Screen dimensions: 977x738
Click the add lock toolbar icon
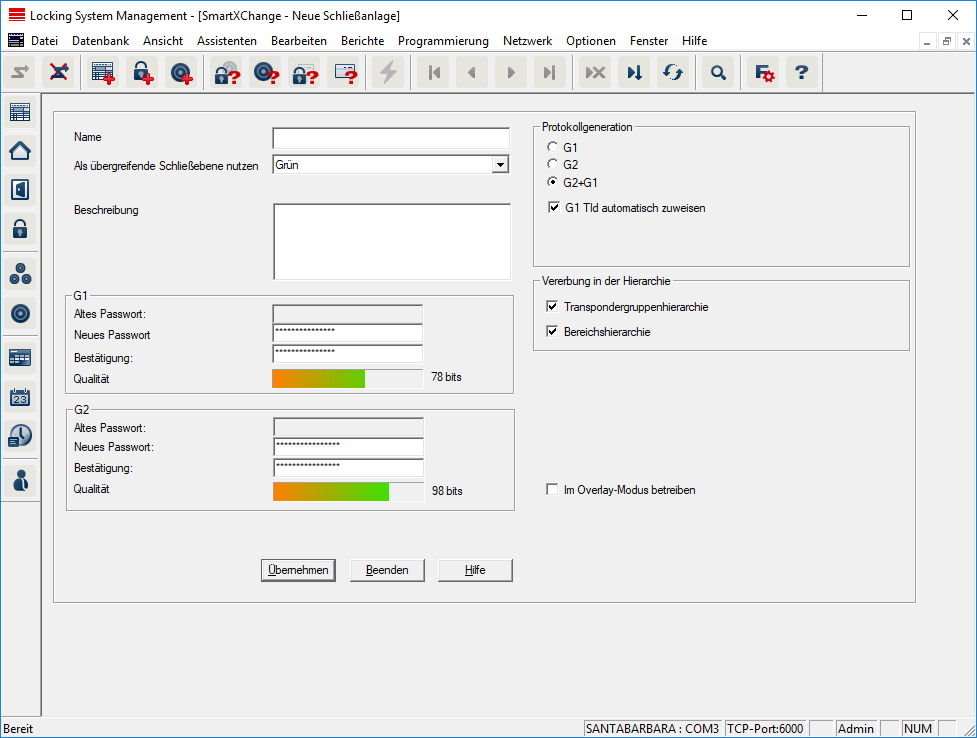click(142, 73)
